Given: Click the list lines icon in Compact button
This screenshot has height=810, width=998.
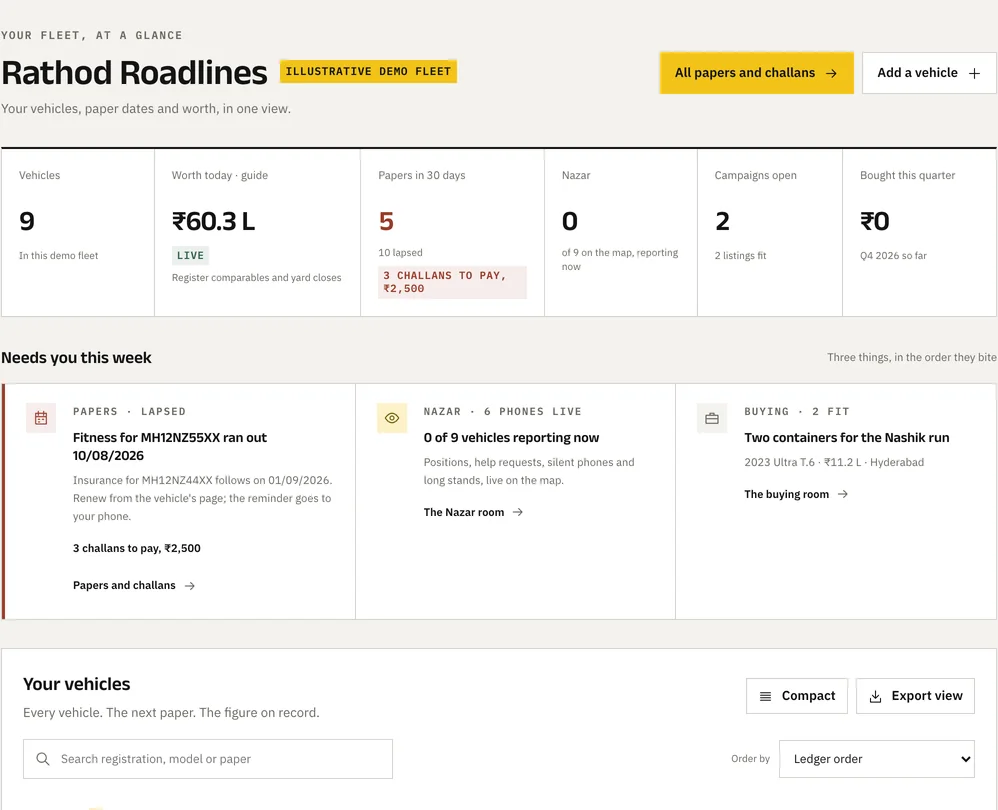Looking at the screenshot, I should pos(765,697).
